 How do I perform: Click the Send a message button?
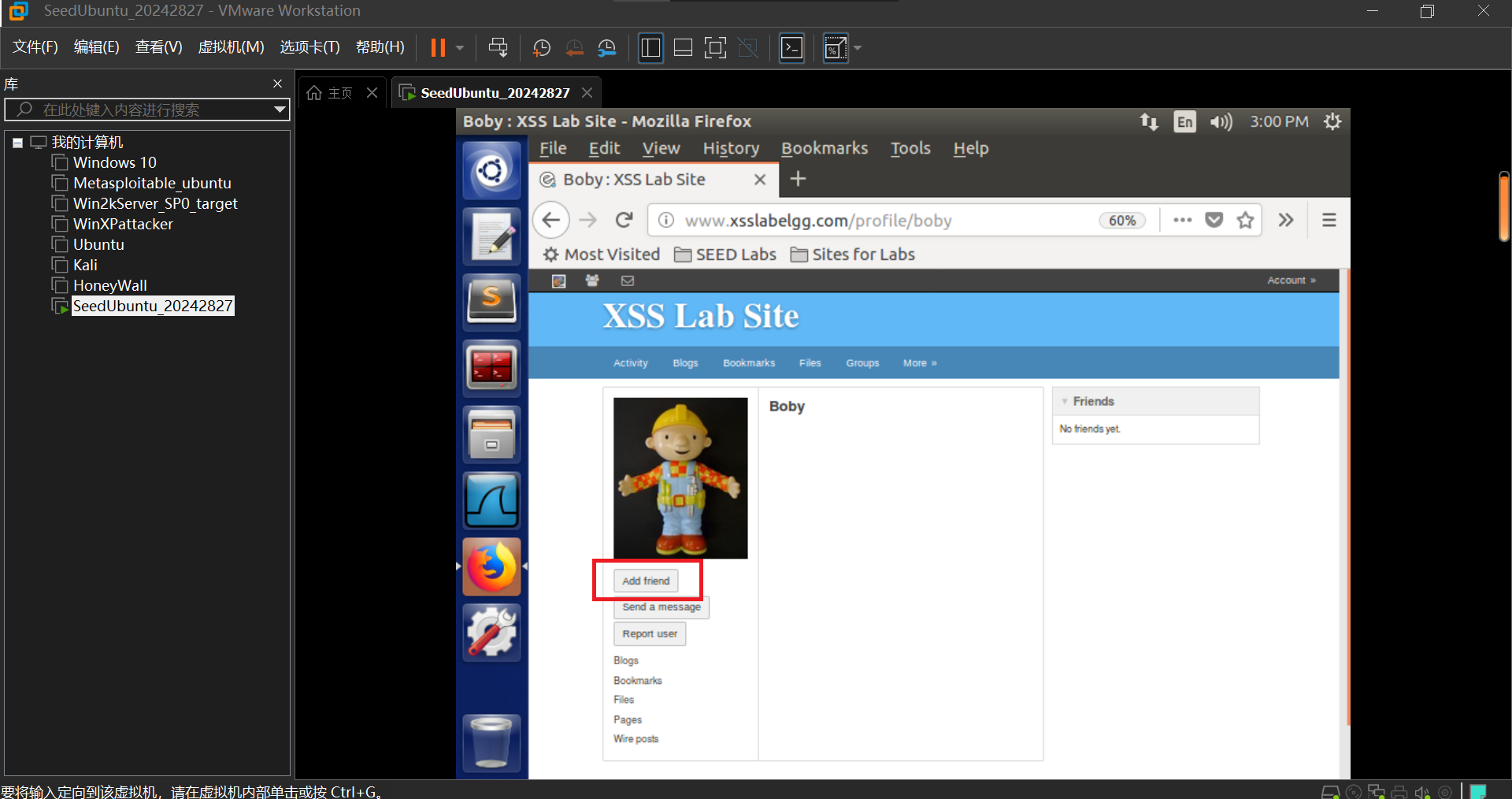pos(661,608)
